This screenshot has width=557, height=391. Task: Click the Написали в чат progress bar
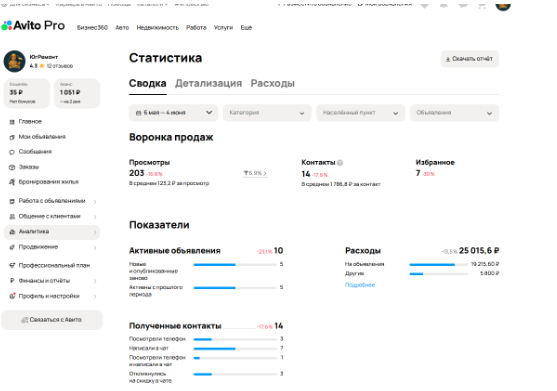(235, 349)
